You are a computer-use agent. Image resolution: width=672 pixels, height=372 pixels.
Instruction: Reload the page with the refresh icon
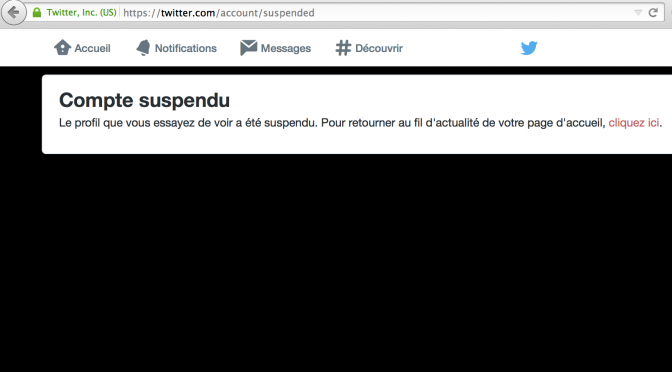pyautogui.click(x=653, y=12)
